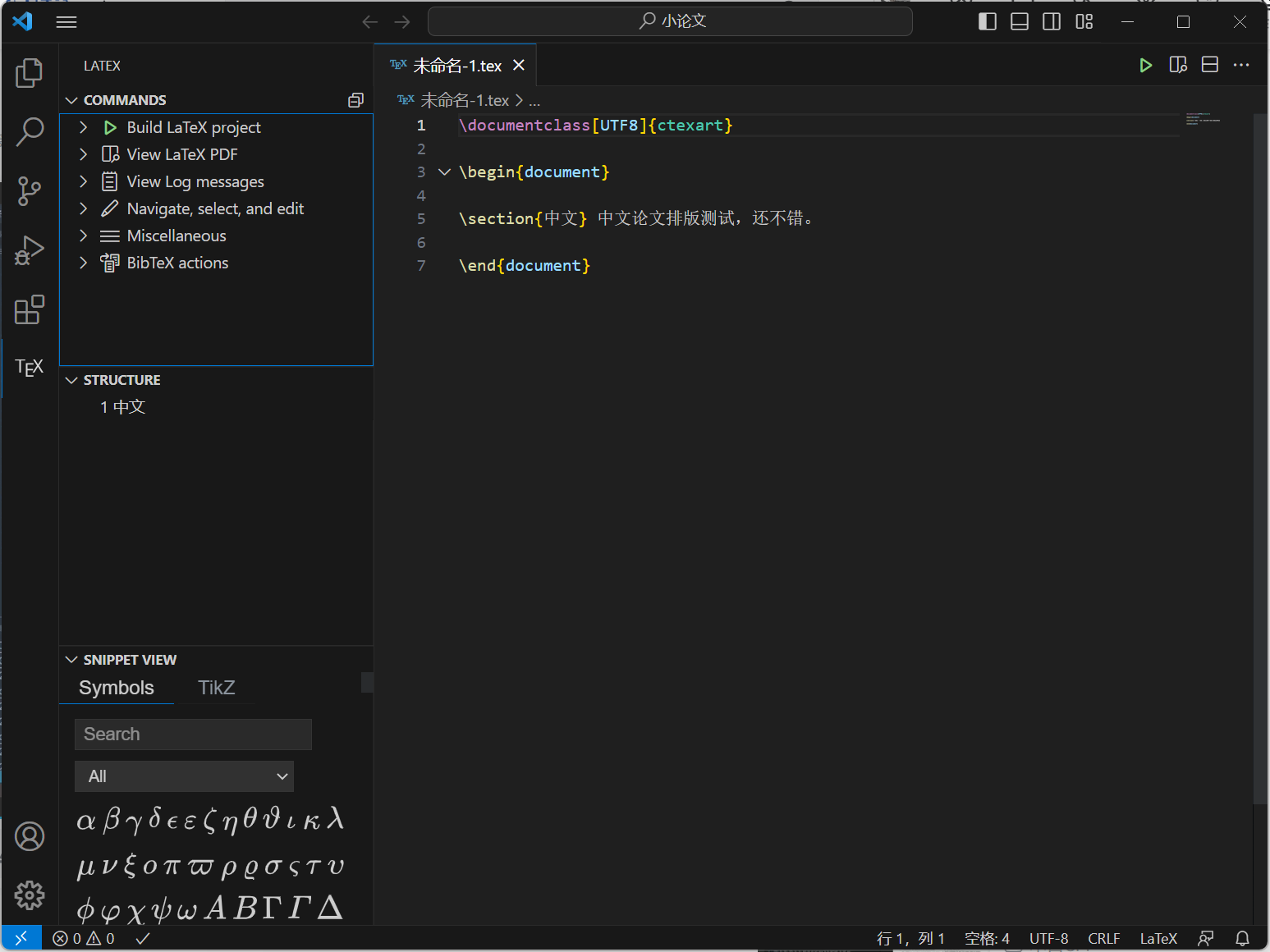Open the TeX sidebar view
Screen dimensions: 1270x952
(x=30, y=367)
